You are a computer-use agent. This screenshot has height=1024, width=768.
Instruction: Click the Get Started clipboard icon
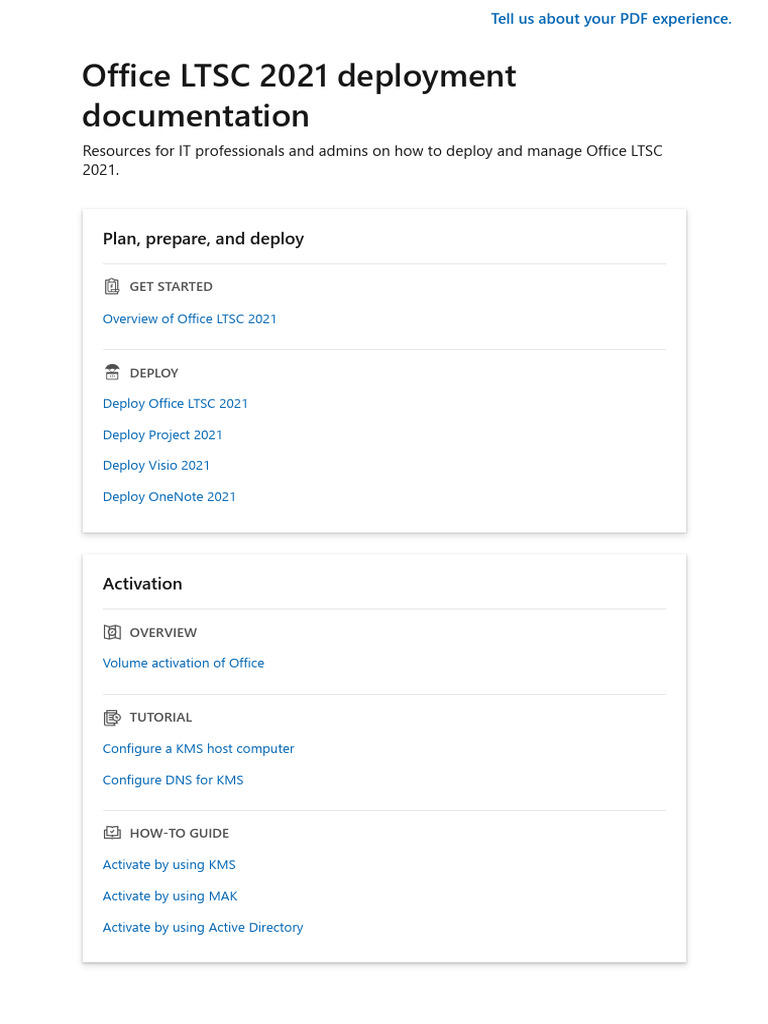point(112,286)
